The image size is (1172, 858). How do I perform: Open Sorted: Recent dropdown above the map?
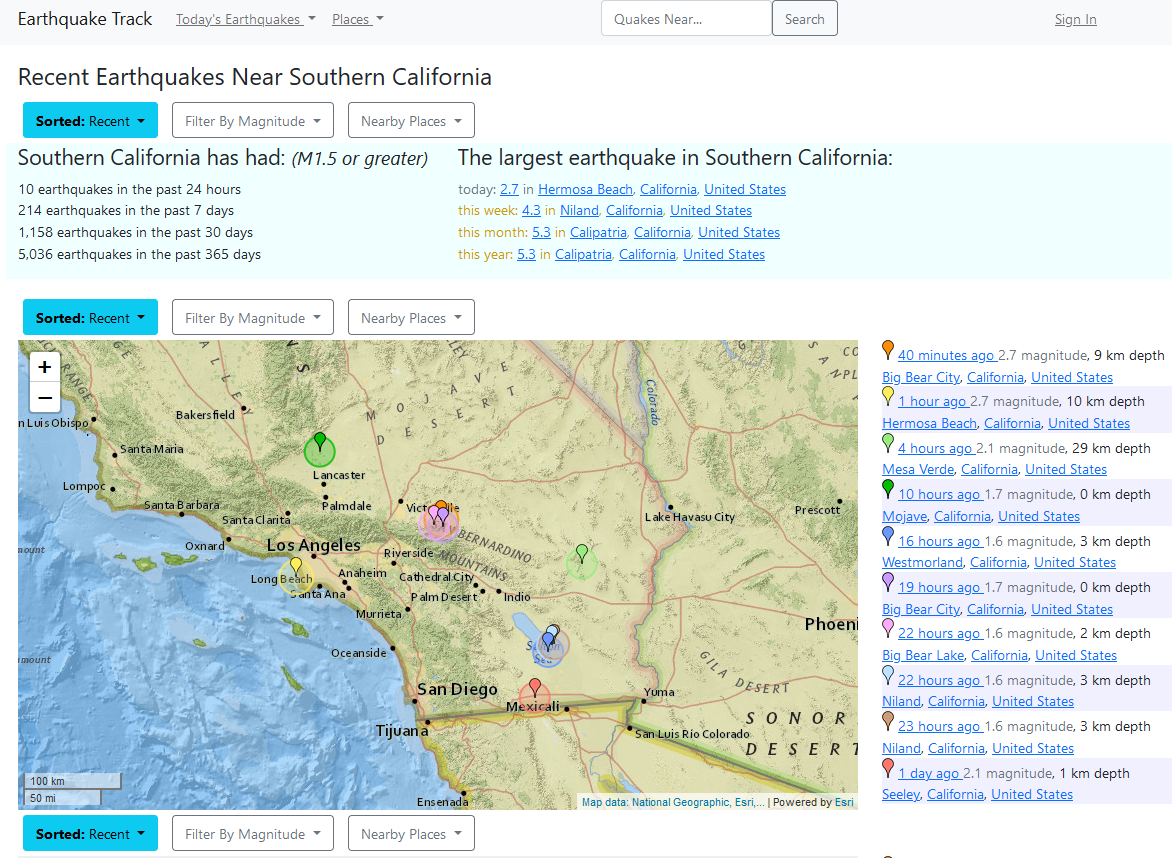tap(90, 318)
